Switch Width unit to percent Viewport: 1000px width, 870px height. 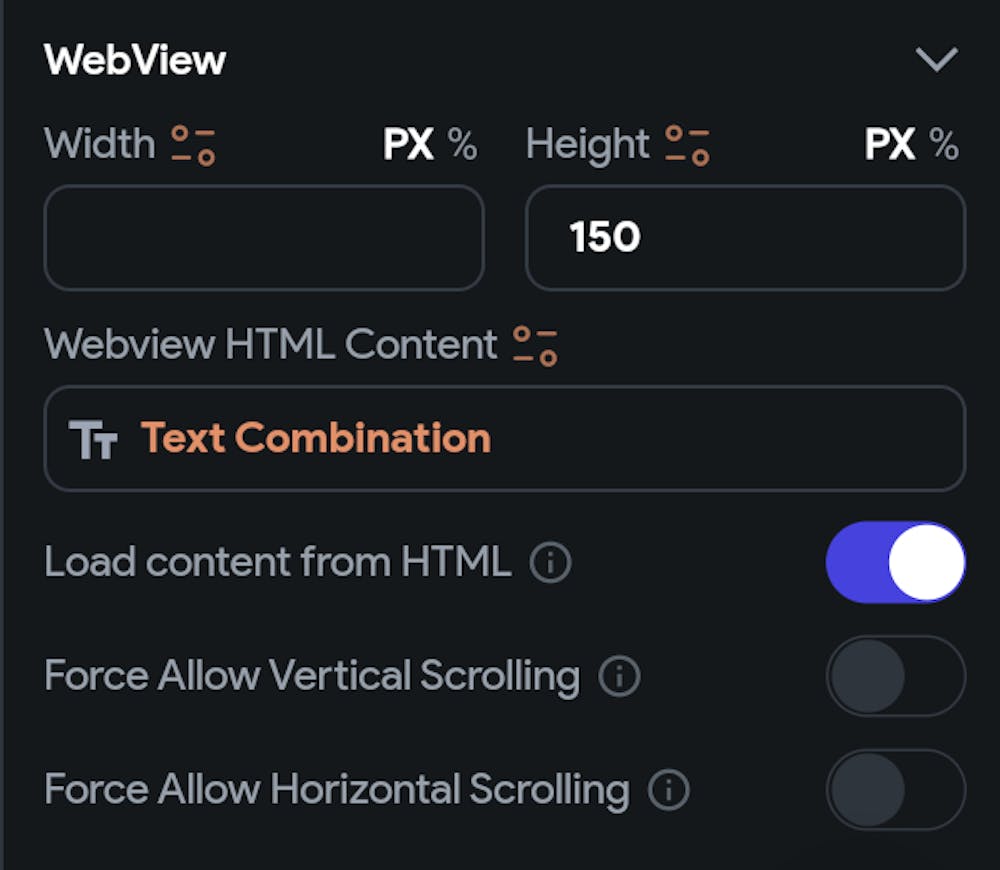point(462,146)
